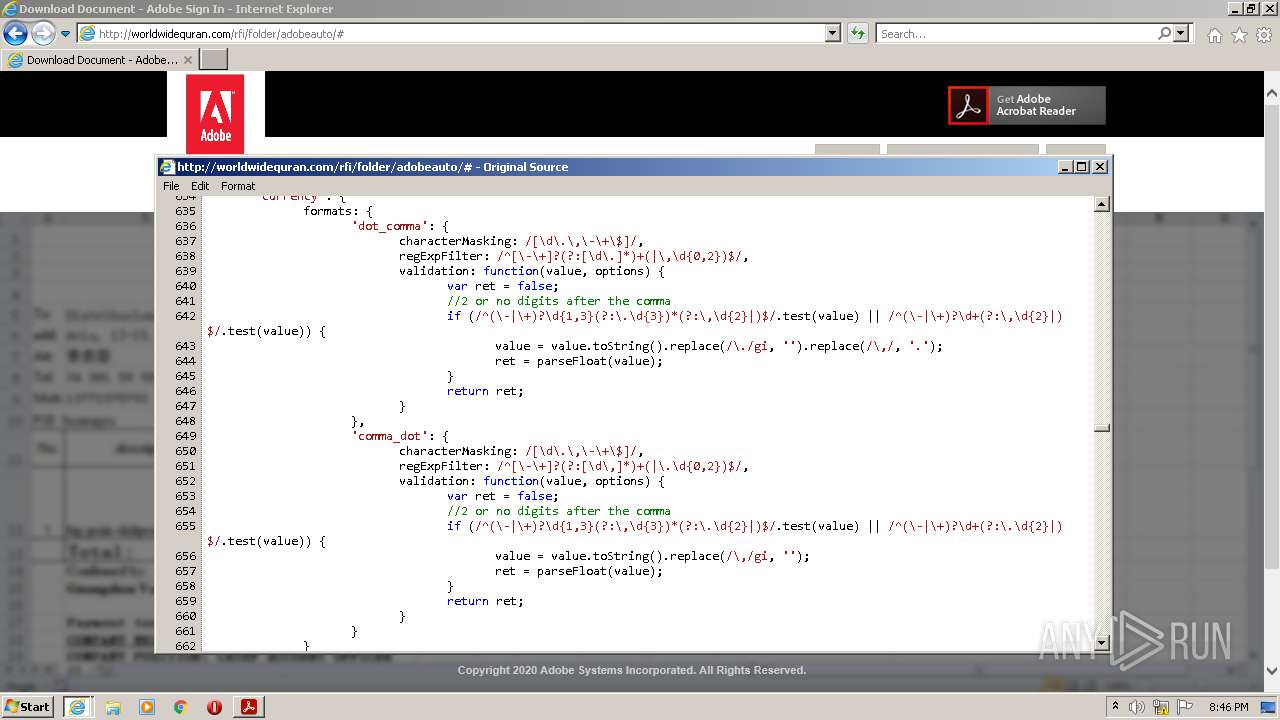Open the IE Home icon

[x=1214, y=35]
